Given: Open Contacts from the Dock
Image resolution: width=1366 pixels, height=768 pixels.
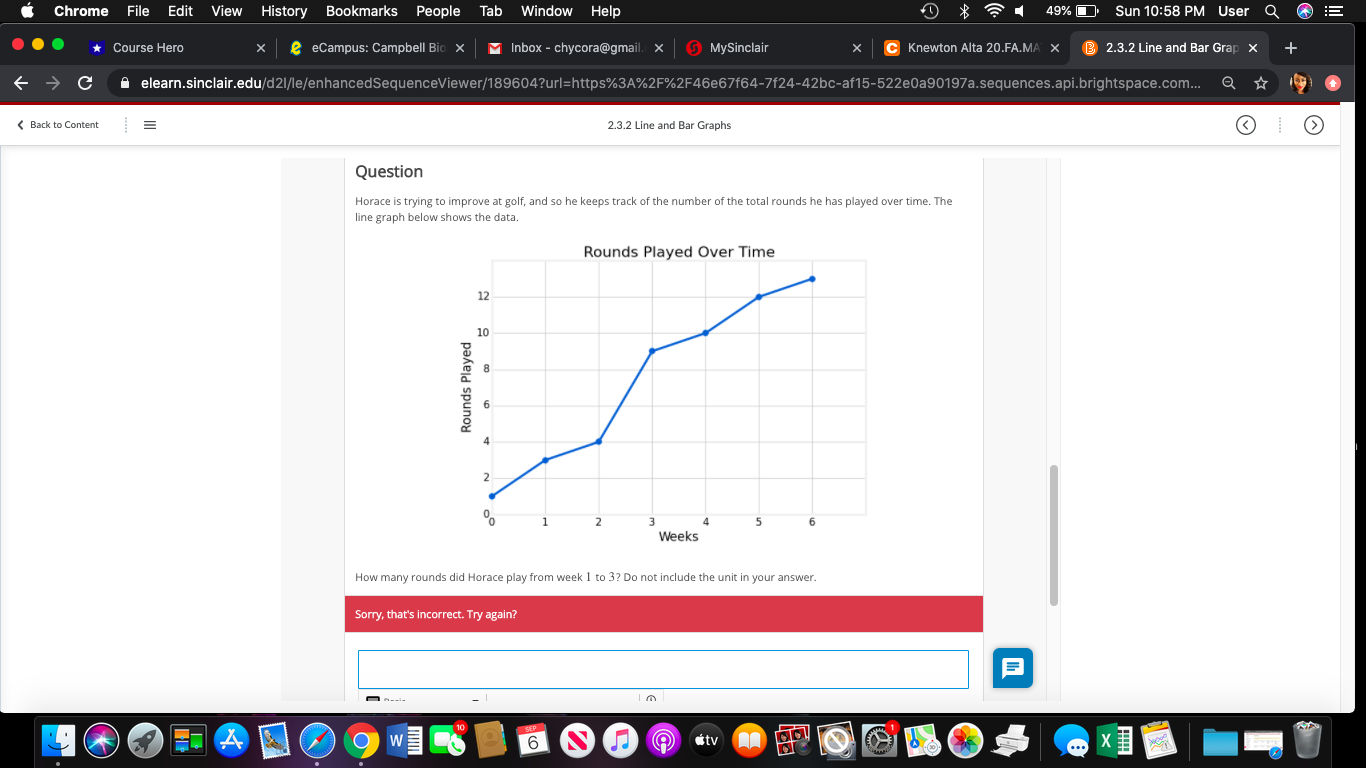Looking at the screenshot, I should [490, 740].
